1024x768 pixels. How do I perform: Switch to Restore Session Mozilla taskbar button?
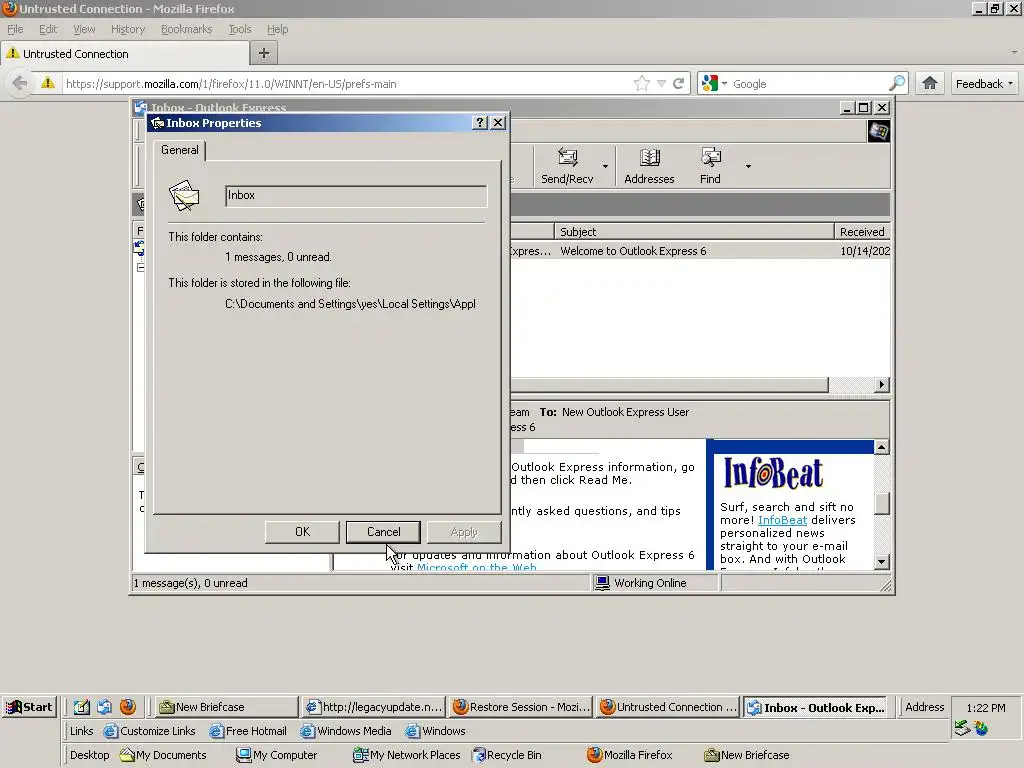point(520,707)
